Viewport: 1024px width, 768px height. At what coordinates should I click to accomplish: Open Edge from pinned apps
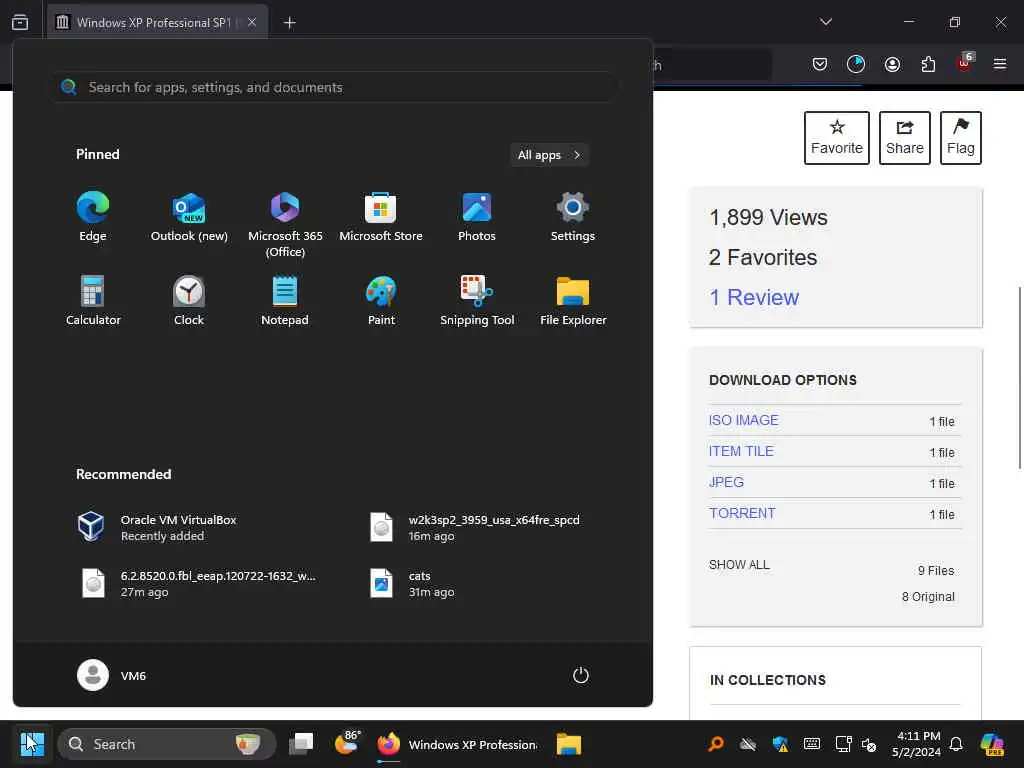pyautogui.click(x=93, y=217)
